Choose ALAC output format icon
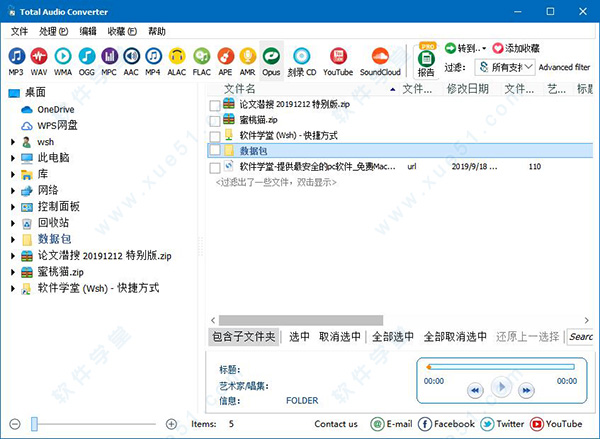The height and width of the screenshot is (439, 600). click(x=177, y=61)
